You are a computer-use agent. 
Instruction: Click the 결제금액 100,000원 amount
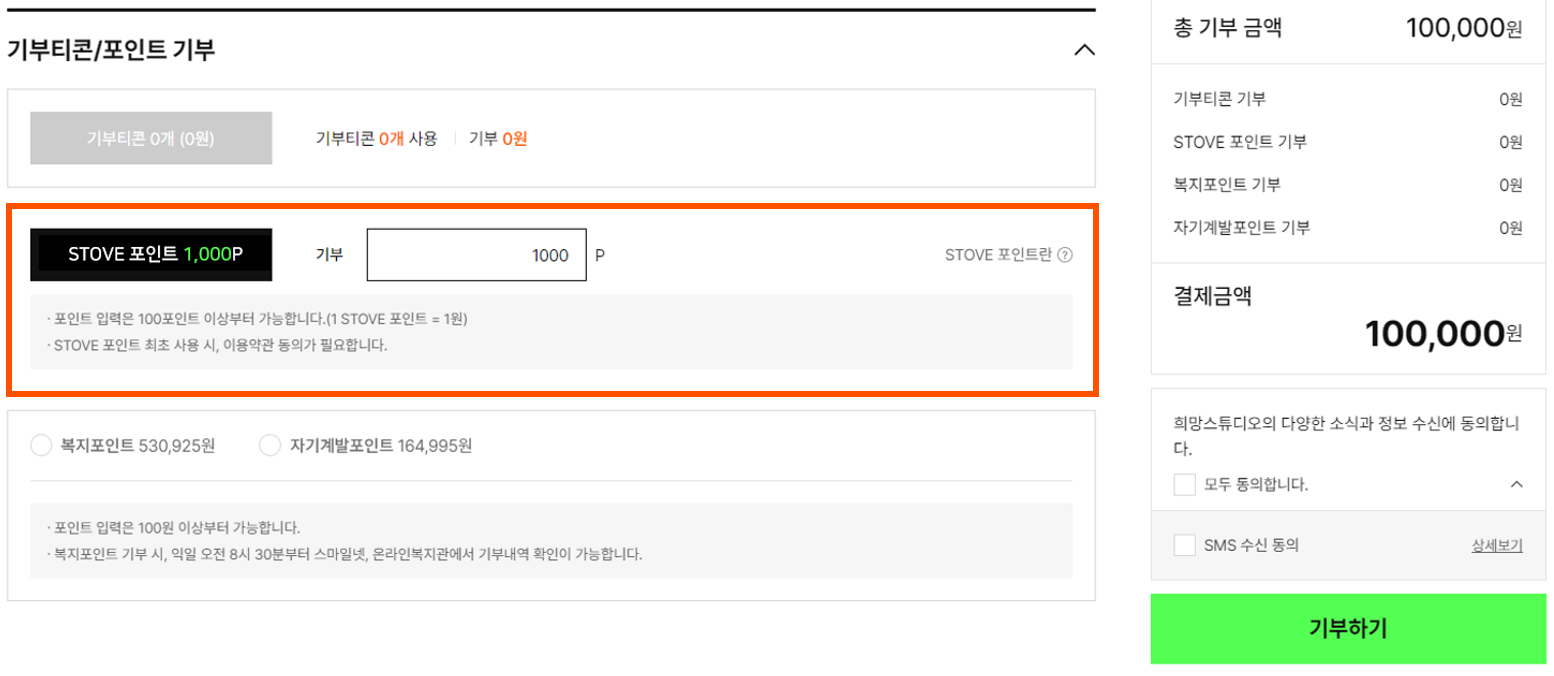click(x=1444, y=333)
